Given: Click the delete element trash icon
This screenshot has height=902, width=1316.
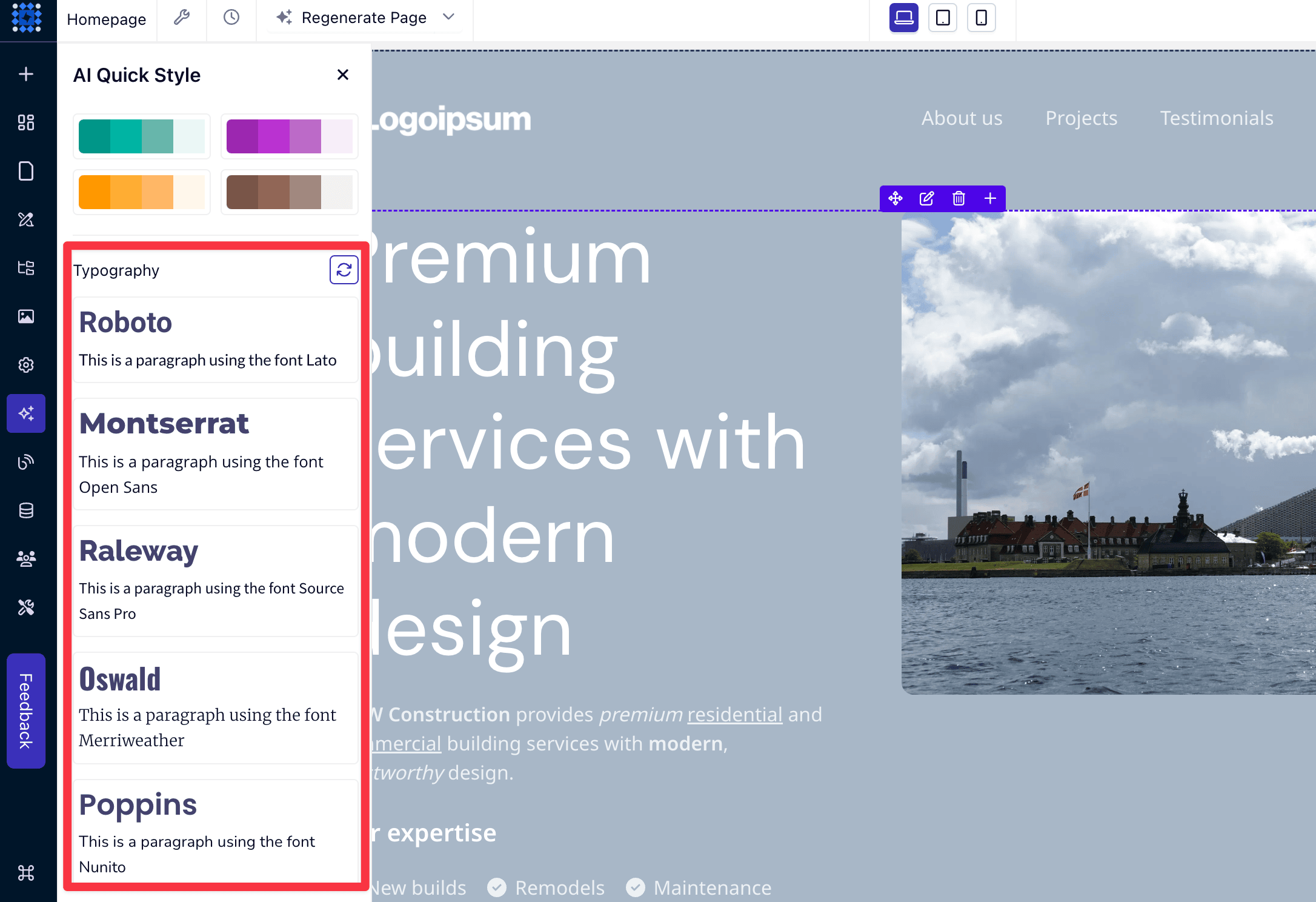Looking at the screenshot, I should coord(958,198).
